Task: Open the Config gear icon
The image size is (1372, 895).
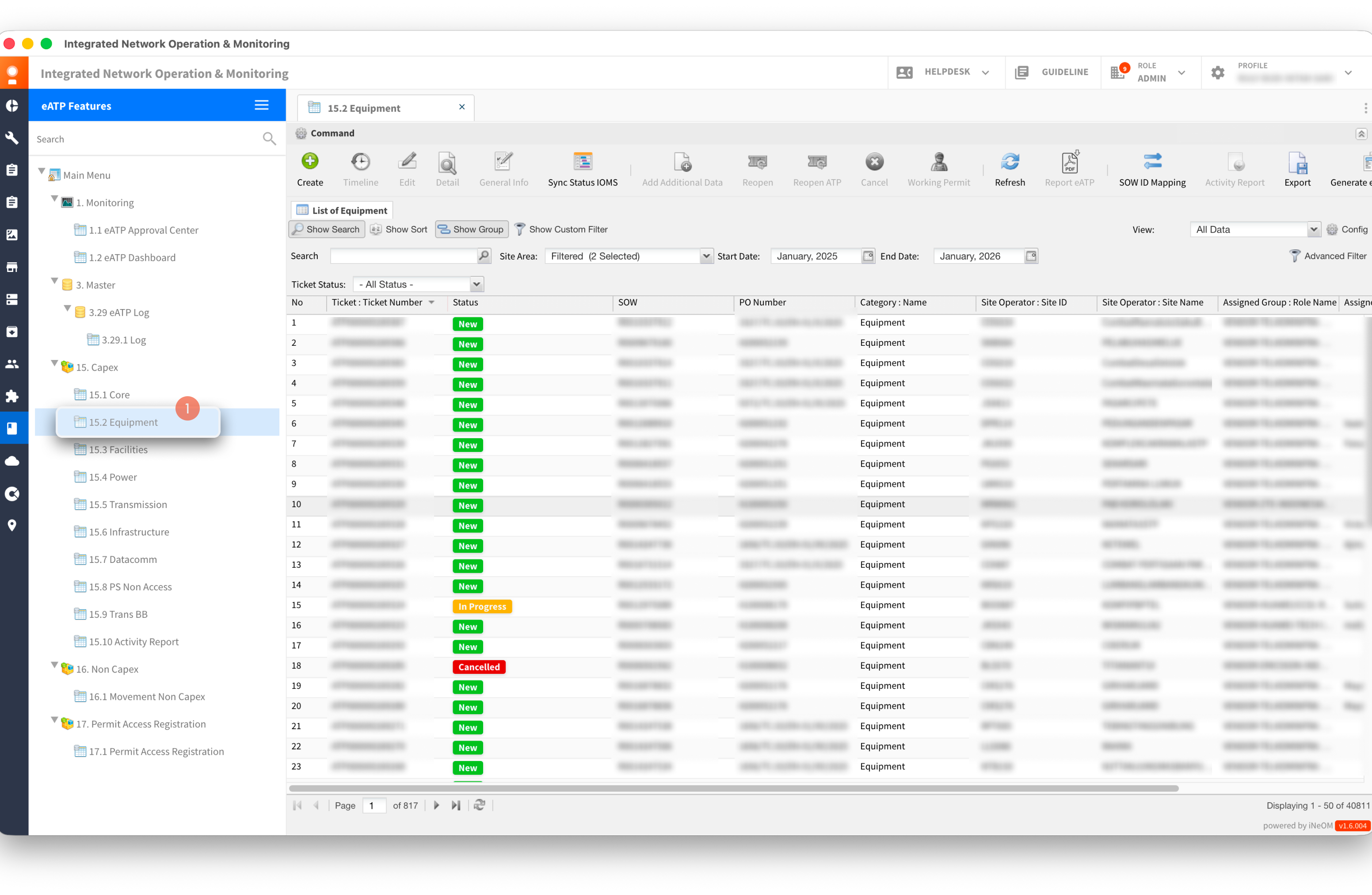Action: pos(1332,229)
